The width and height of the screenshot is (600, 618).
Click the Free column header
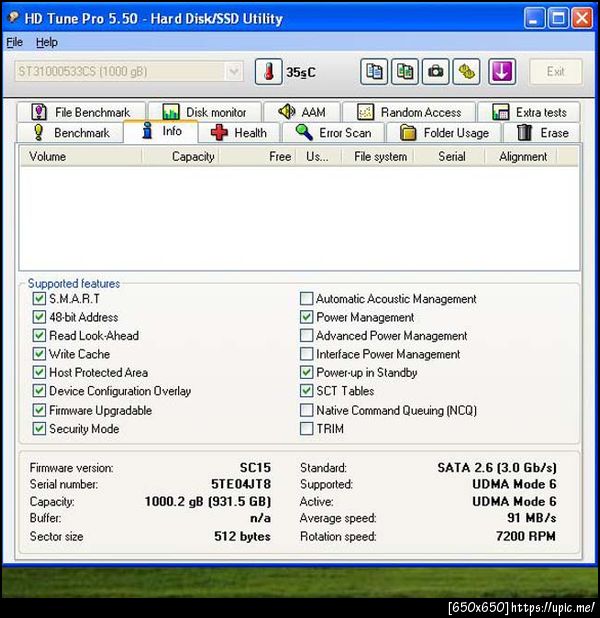click(257, 156)
